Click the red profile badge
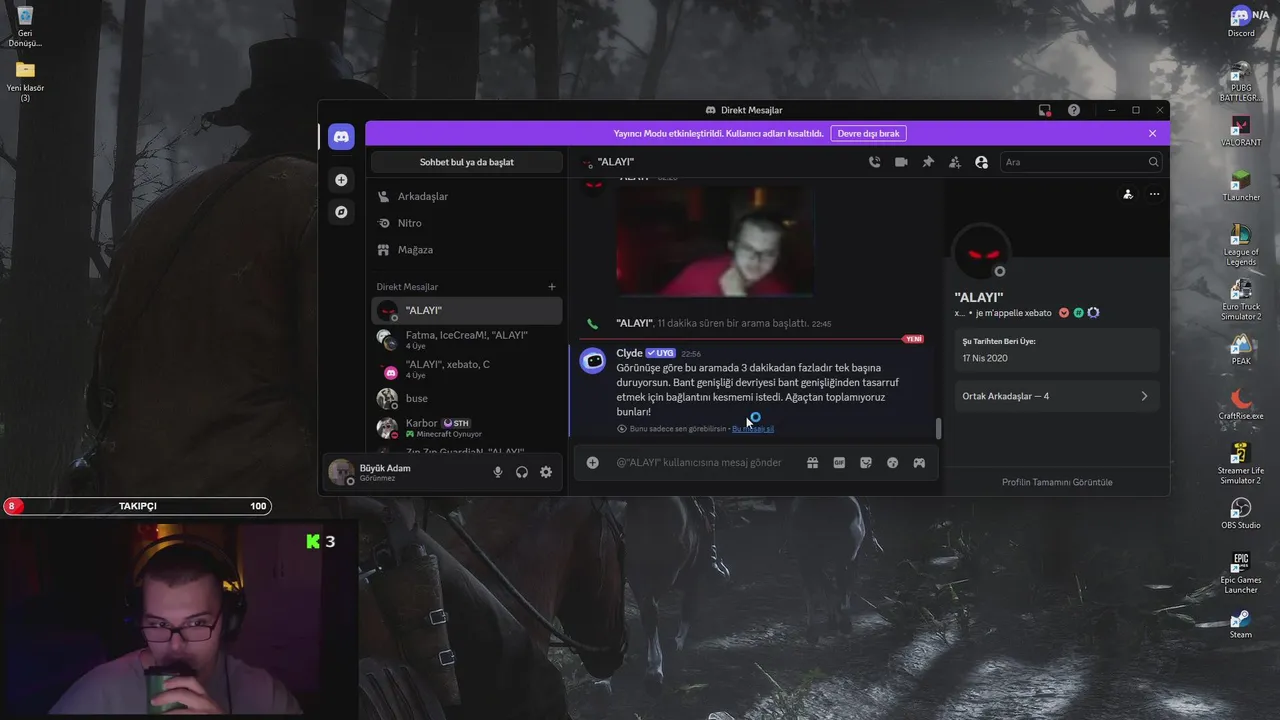The height and width of the screenshot is (720, 1280). [1064, 313]
